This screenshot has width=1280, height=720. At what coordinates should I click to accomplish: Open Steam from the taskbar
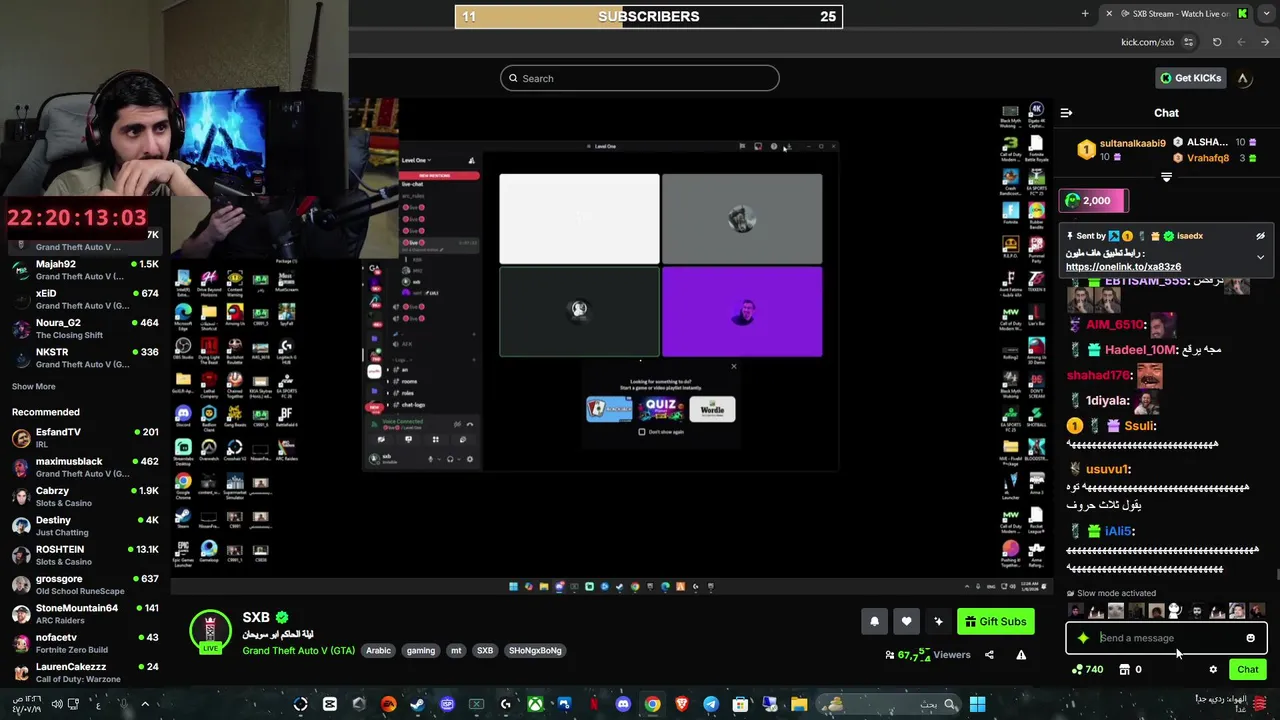[418, 705]
